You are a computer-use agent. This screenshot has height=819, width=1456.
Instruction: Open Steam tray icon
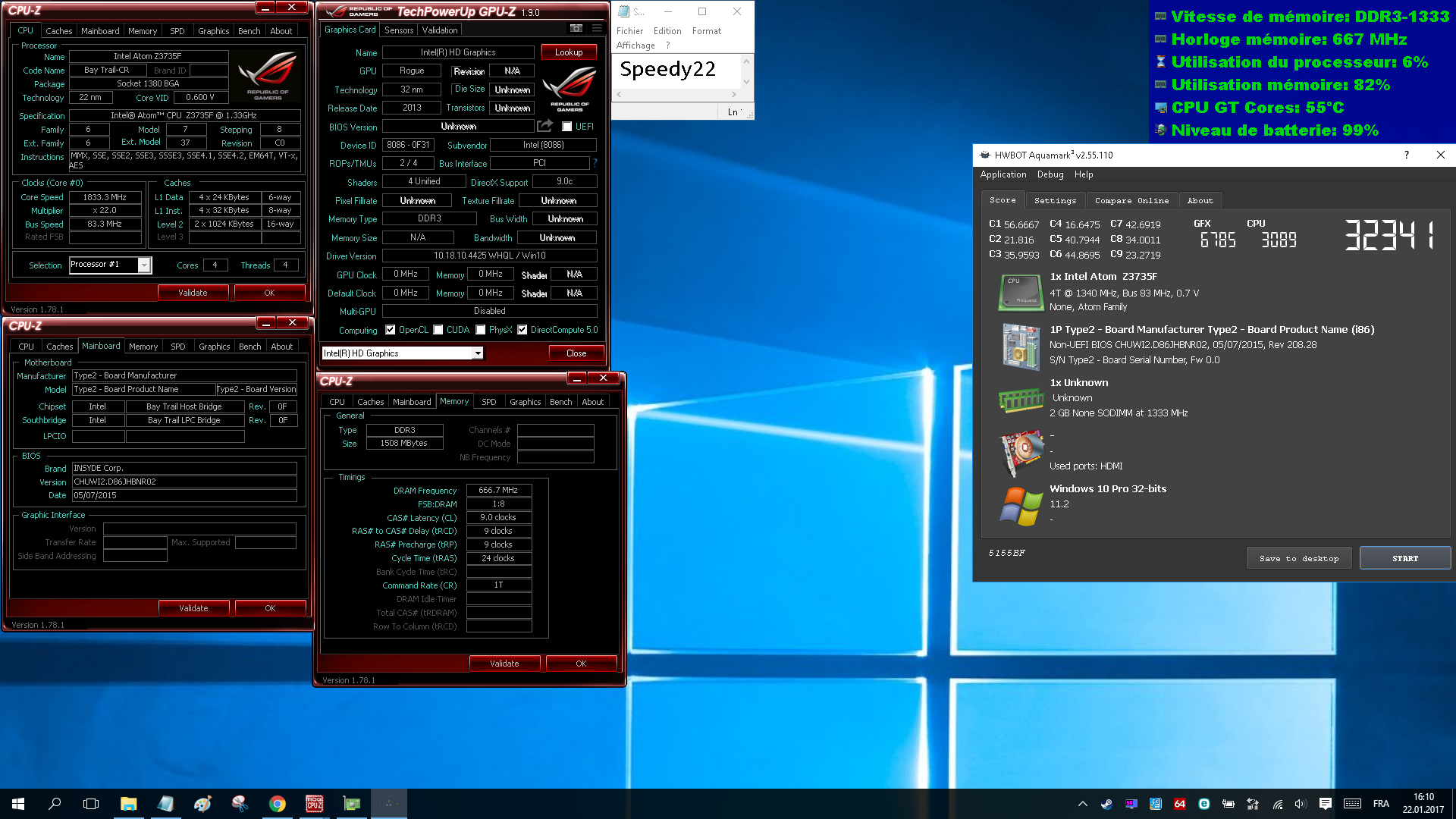point(1107,804)
